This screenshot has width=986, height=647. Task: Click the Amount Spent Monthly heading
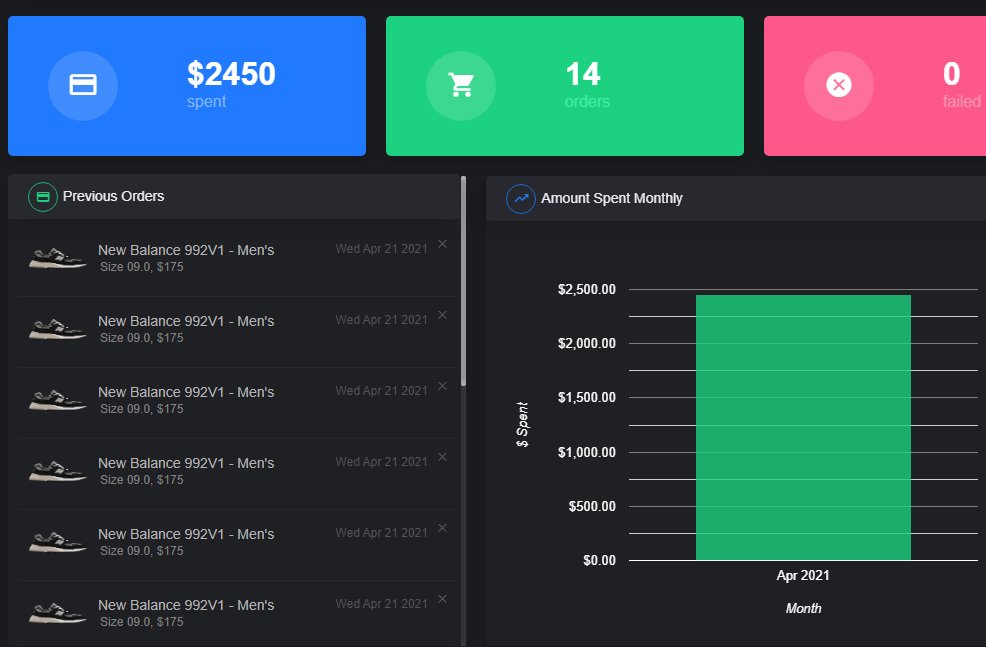tap(611, 198)
